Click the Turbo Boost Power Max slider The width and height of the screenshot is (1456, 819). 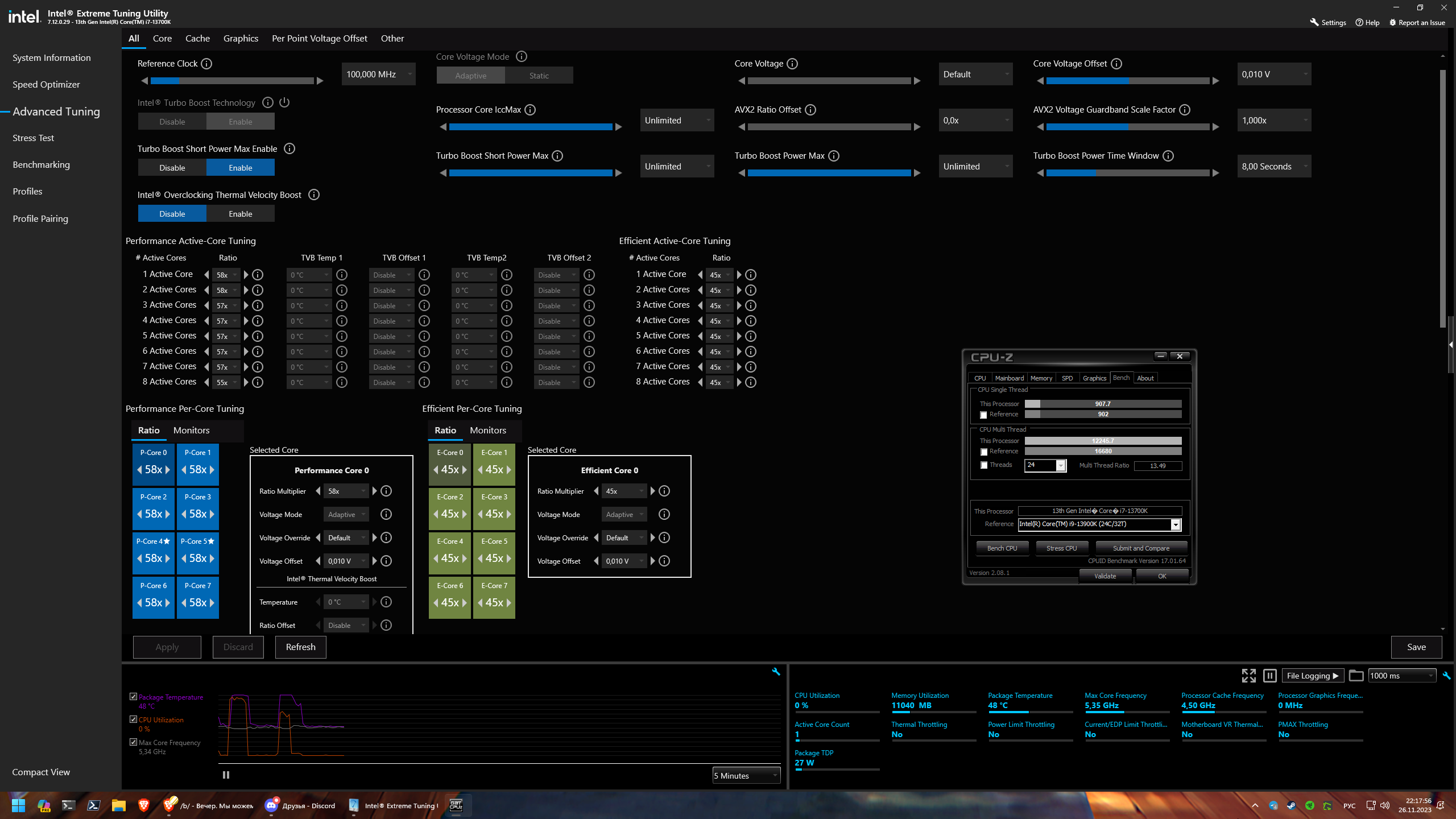[x=829, y=173]
